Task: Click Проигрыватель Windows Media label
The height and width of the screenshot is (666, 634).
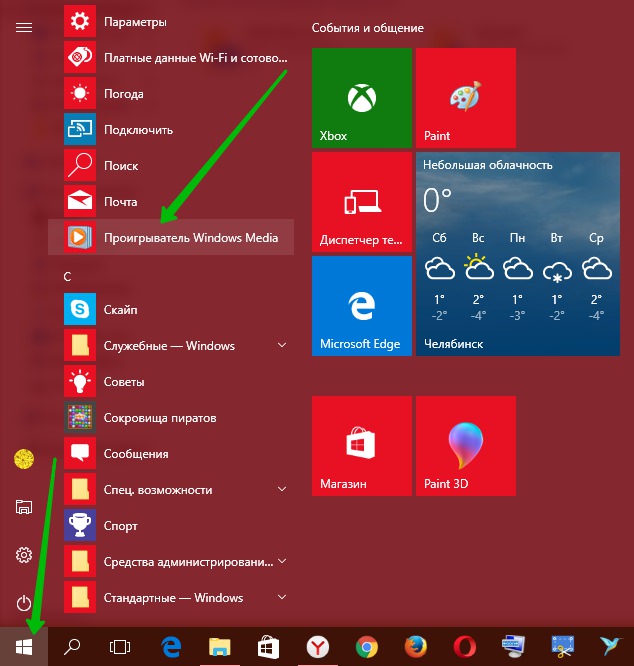Action: pyautogui.click(x=191, y=238)
